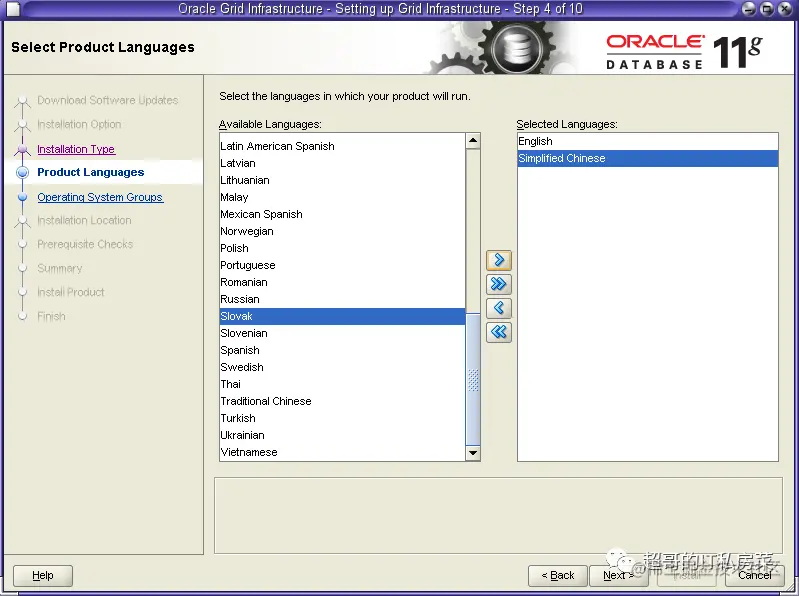Remove selected language with single left arrow
799x596 pixels.
click(498, 308)
